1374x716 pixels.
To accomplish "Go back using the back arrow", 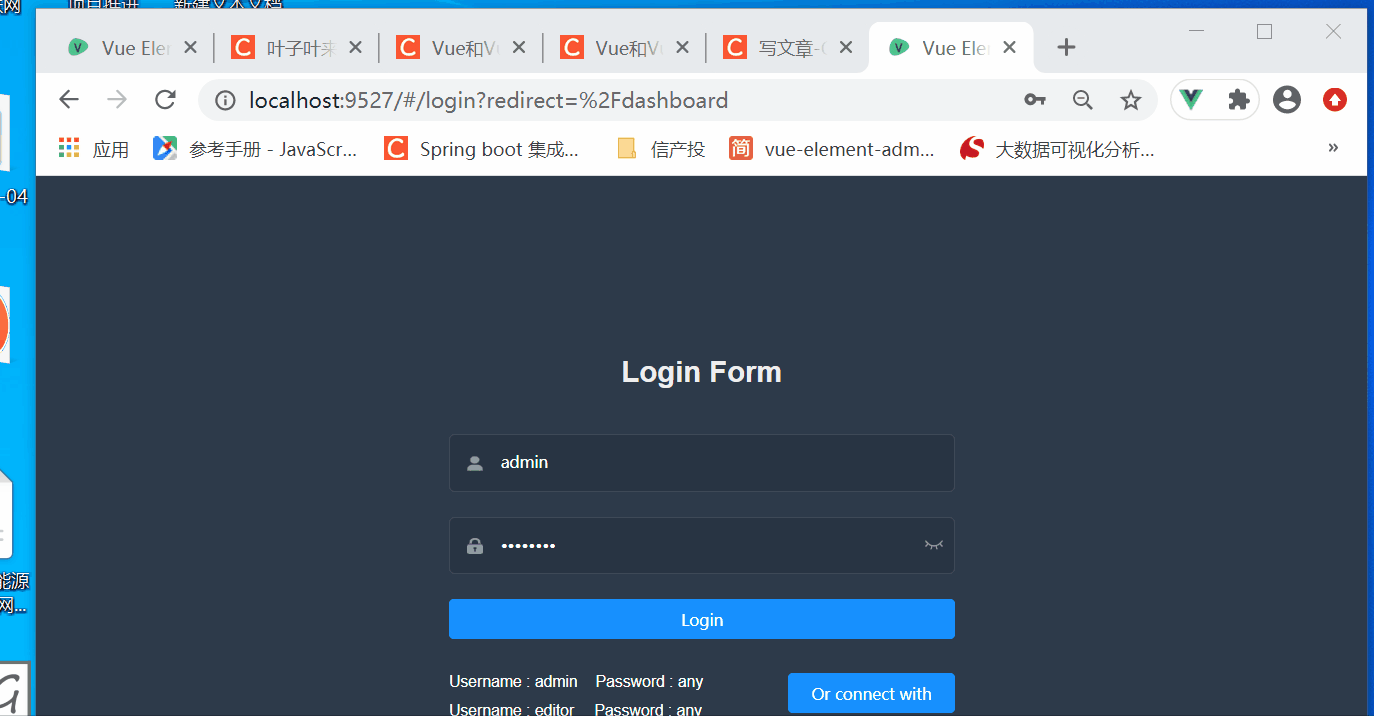I will (x=68, y=99).
